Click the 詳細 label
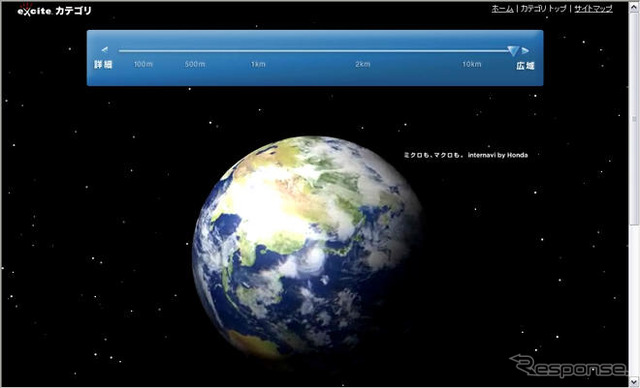Image resolution: width=640 pixels, height=388 pixels. tap(103, 64)
